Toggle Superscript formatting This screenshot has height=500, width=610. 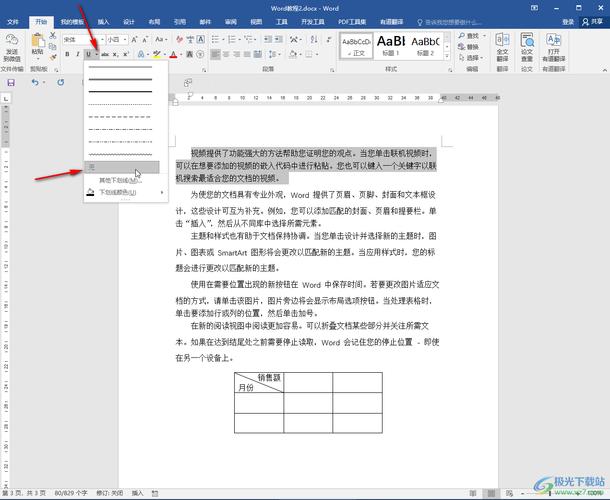(x=126, y=54)
